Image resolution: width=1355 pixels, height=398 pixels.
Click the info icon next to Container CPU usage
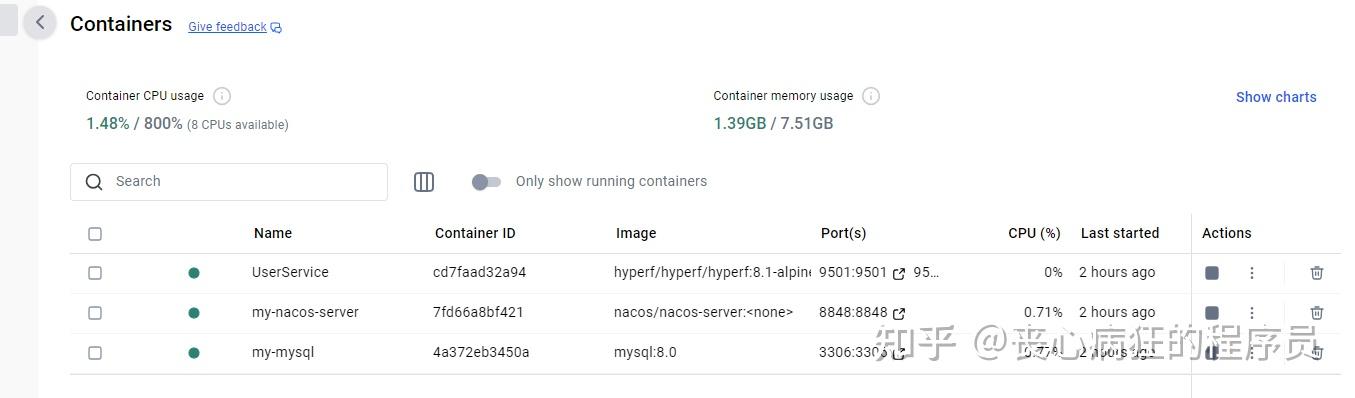coord(222,96)
